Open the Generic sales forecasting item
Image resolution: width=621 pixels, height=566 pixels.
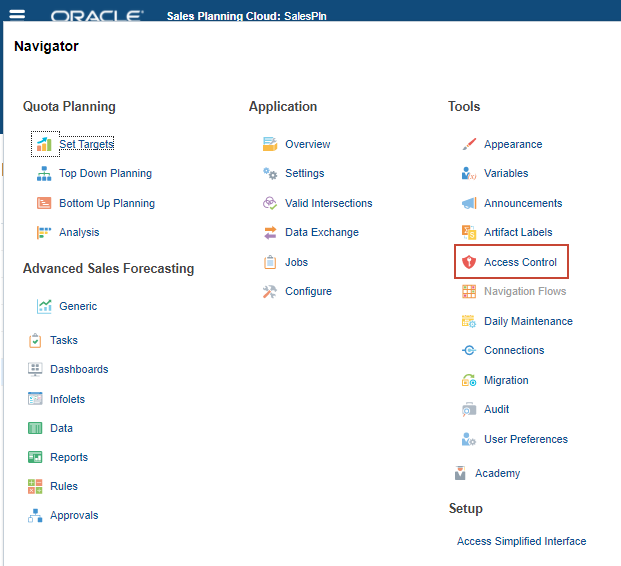click(x=78, y=306)
